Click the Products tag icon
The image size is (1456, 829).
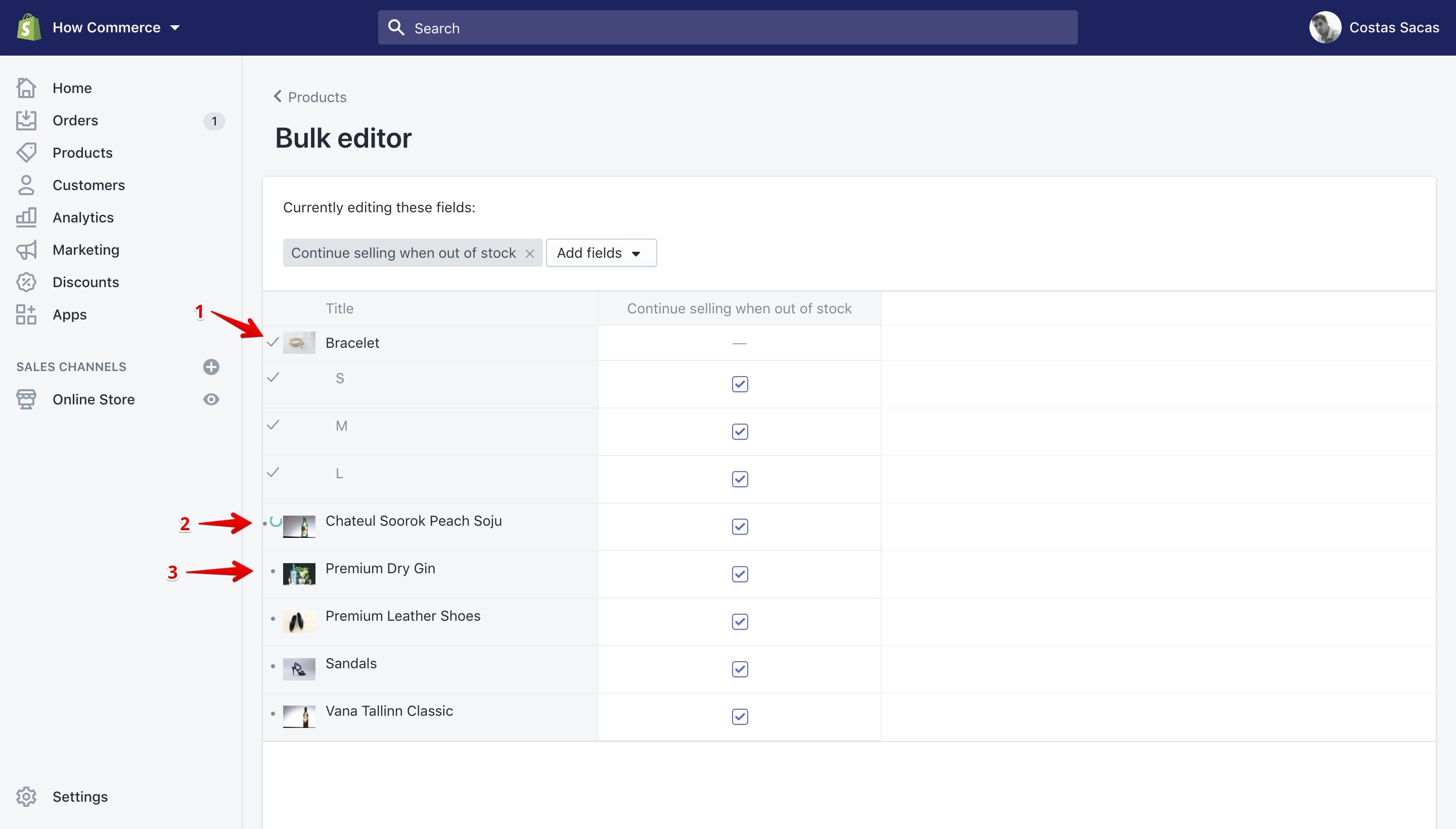(x=26, y=153)
